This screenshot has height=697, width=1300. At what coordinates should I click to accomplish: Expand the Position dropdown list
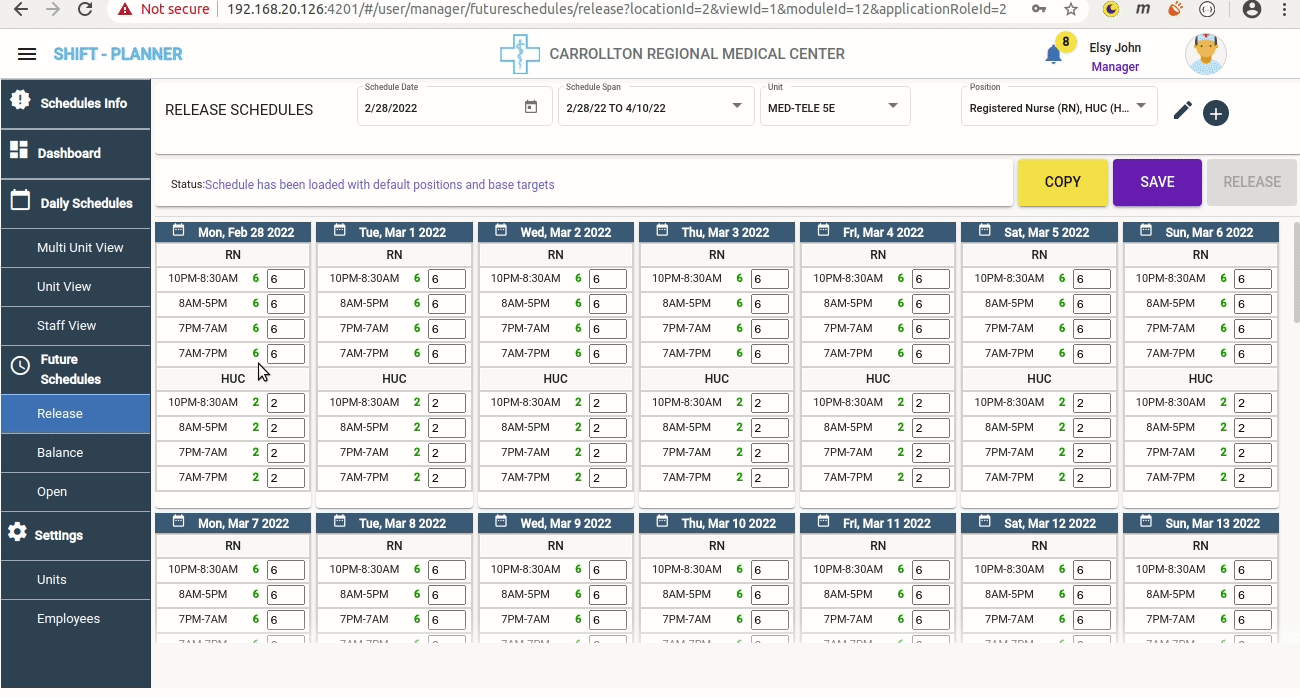[x=1140, y=106]
